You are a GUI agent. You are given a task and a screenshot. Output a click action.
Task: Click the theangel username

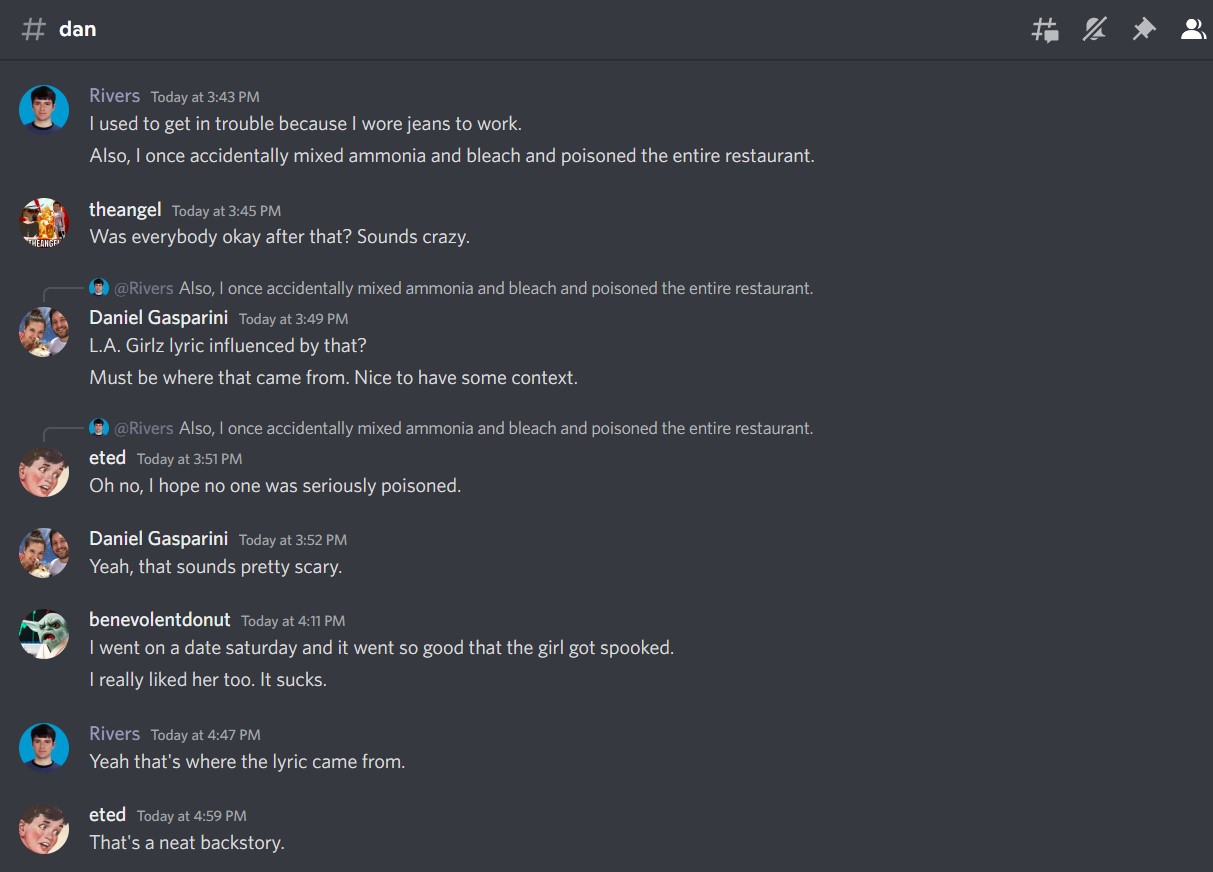tap(125, 210)
